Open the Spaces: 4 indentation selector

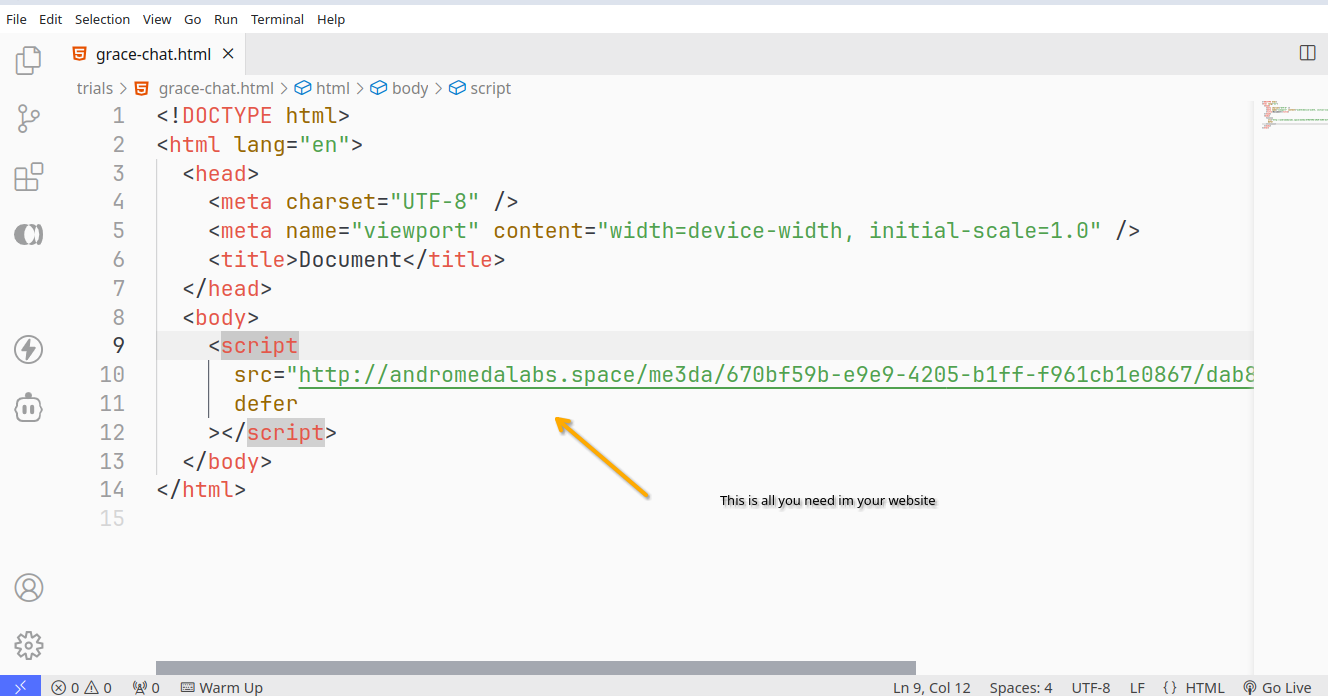click(x=1020, y=687)
